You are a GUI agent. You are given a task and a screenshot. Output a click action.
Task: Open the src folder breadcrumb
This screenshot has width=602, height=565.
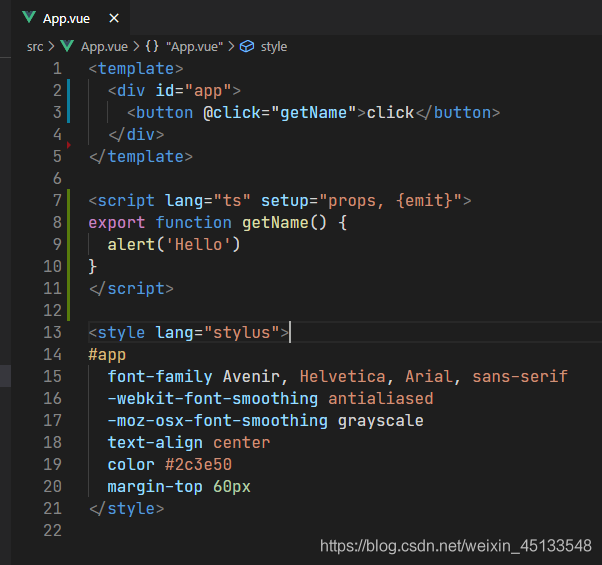click(35, 46)
